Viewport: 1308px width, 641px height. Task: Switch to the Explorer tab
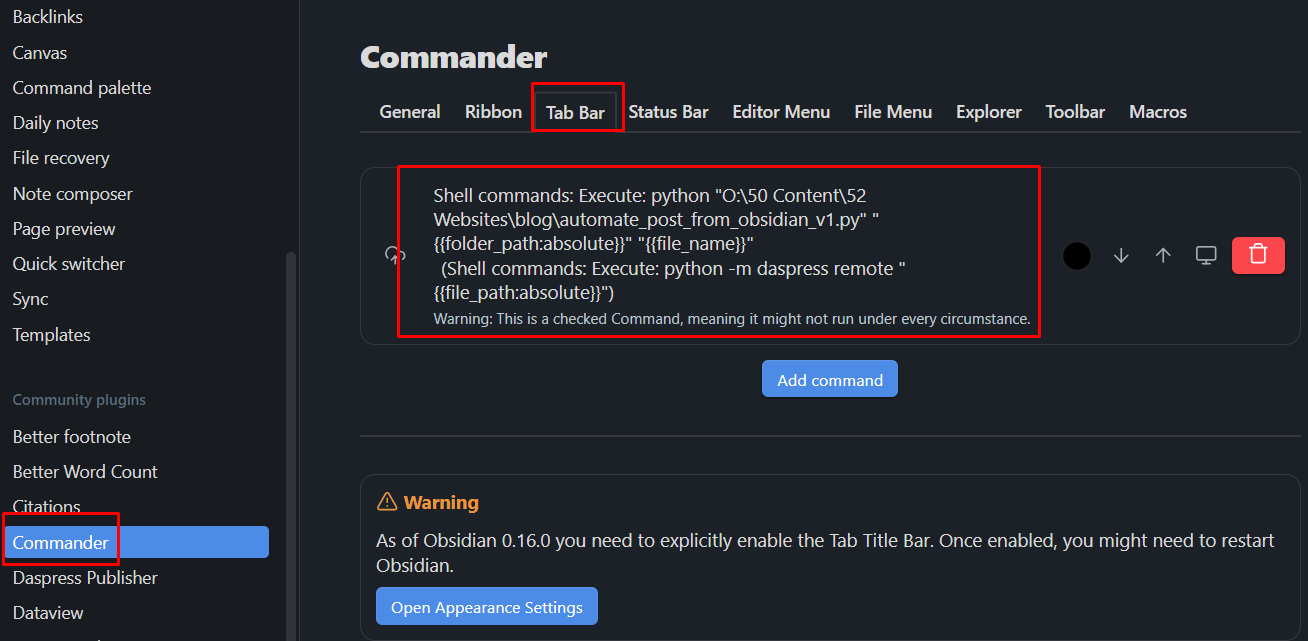click(x=989, y=112)
